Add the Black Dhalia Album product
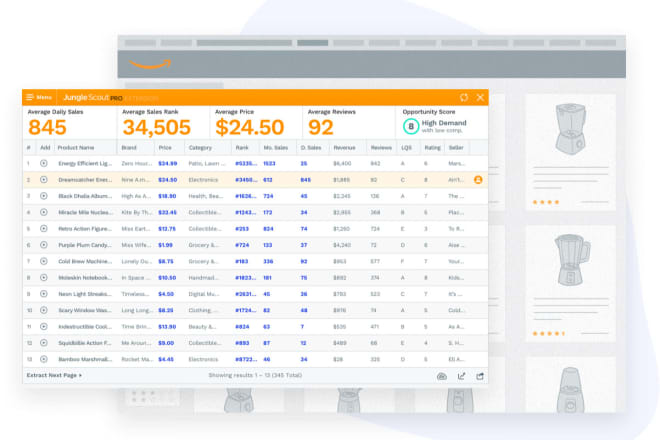The height and width of the screenshot is (440, 660). 44,196
